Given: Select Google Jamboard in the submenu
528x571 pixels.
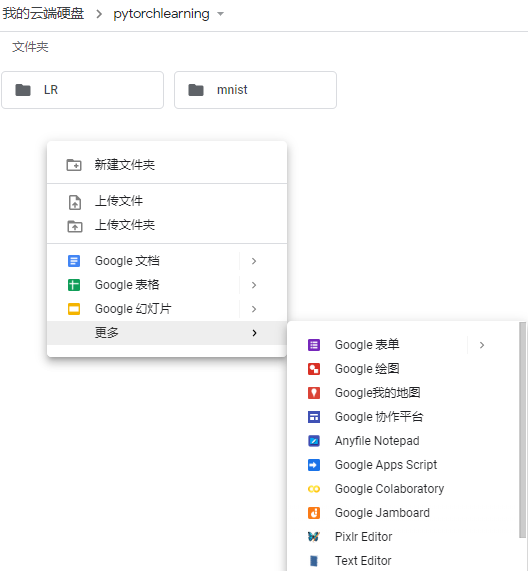Looking at the screenshot, I should pyautogui.click(x=403, y=513).
